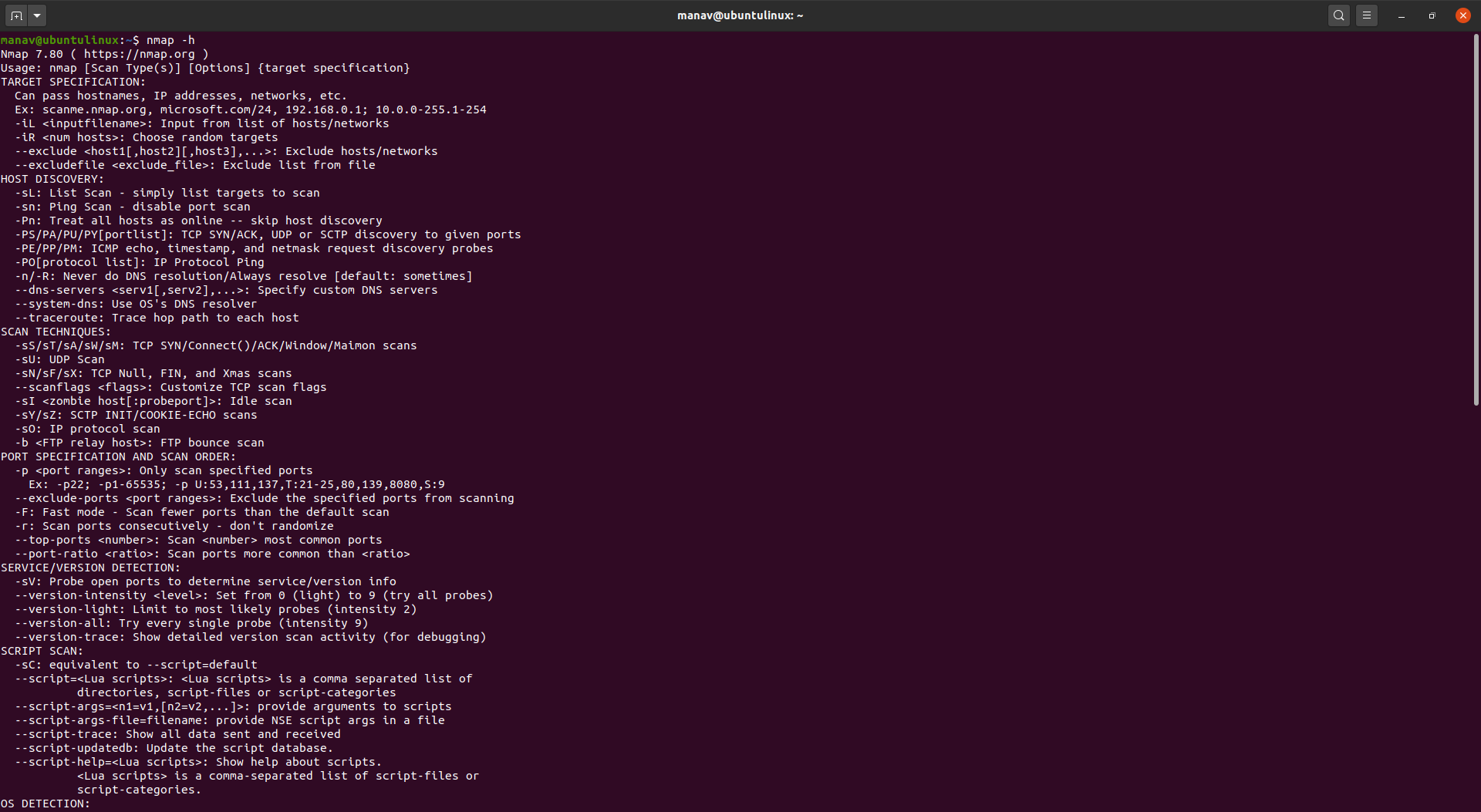1481x812 pixels.
Task: Click the "-Pn: Treat all hosts as online" line
Action: [x=198, y=221]
